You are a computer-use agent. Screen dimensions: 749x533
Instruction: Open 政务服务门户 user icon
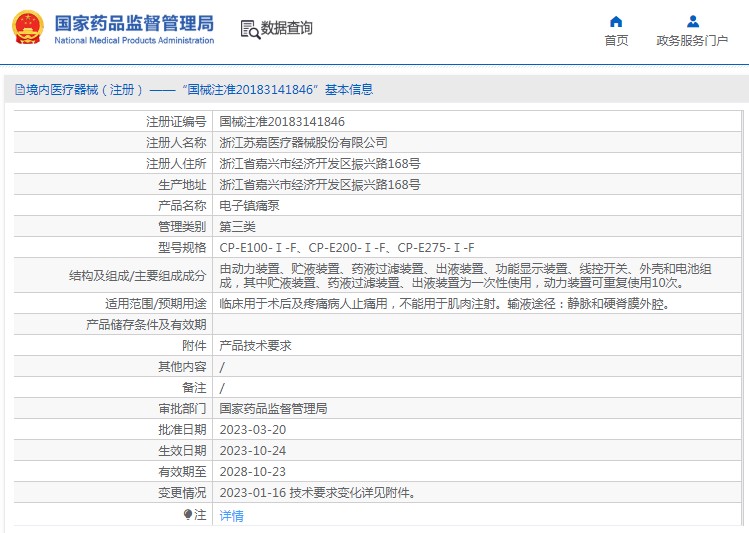[x=693, y=21]
